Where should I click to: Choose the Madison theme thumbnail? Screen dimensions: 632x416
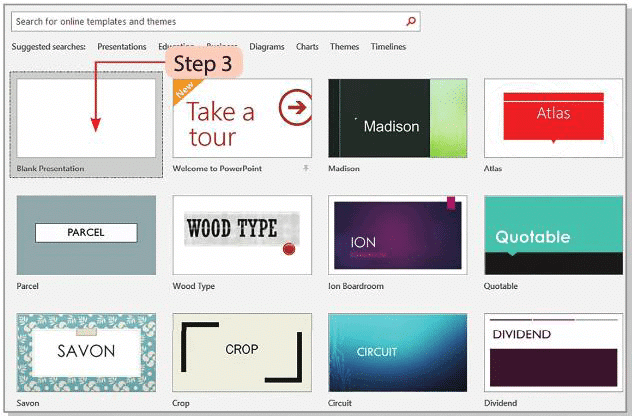tap(398, 118)
